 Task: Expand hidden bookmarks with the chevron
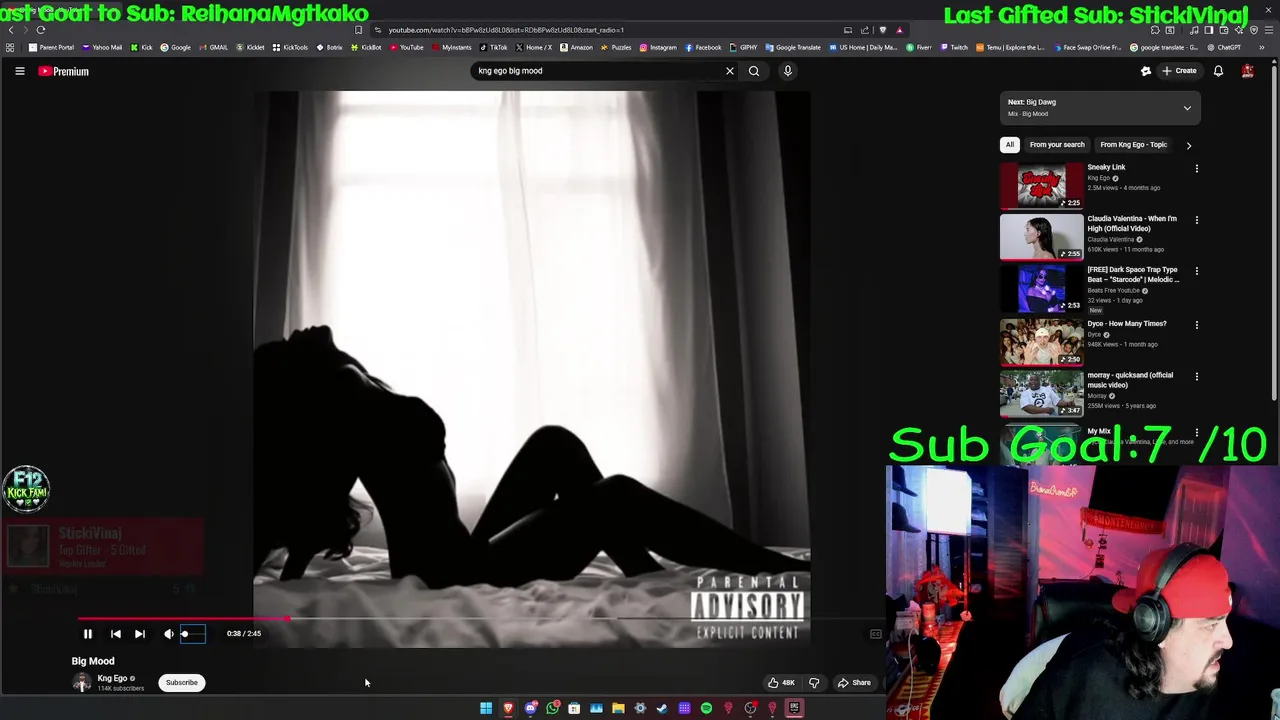point(1262,47)
